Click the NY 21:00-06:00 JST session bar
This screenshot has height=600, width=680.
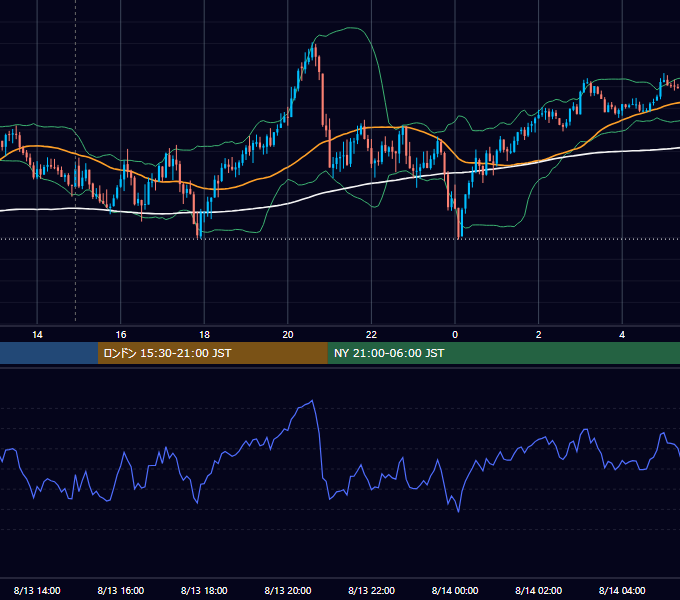[x=503, y=353]
